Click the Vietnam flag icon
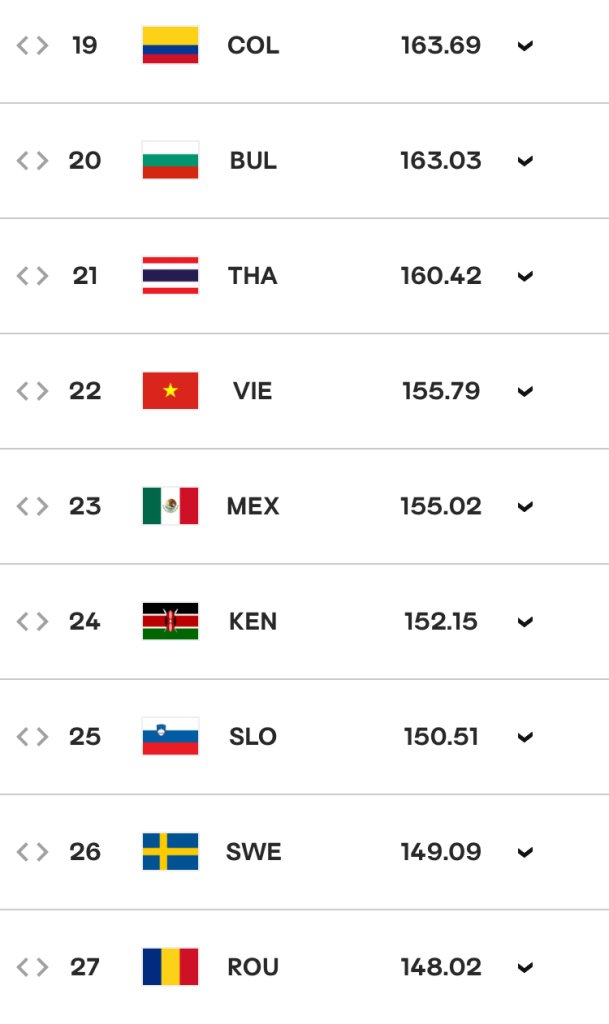609x1024 pixels. click(x=170, y=391)
